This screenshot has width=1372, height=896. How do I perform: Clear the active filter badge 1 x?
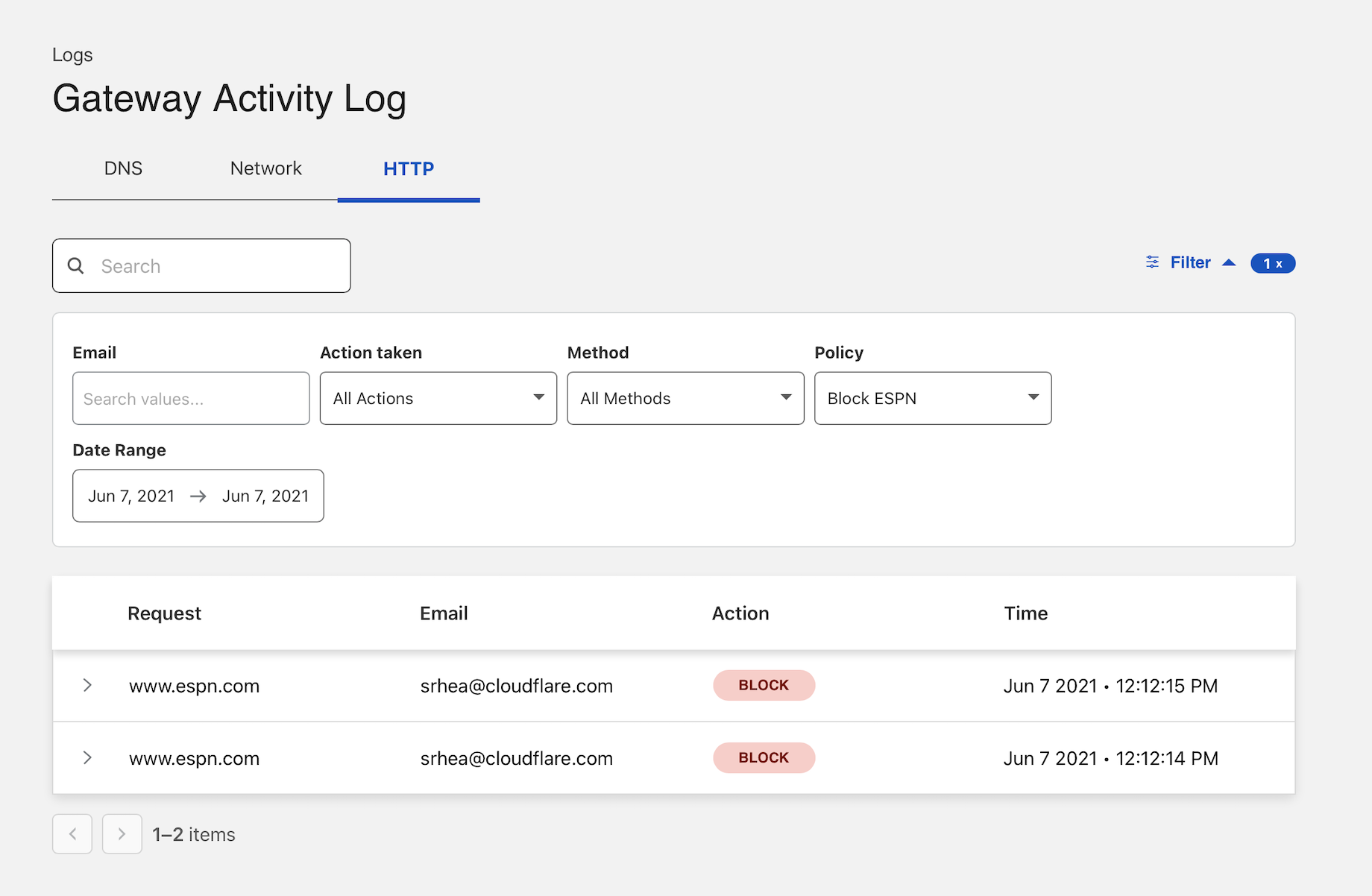[x=1272, y=263]
